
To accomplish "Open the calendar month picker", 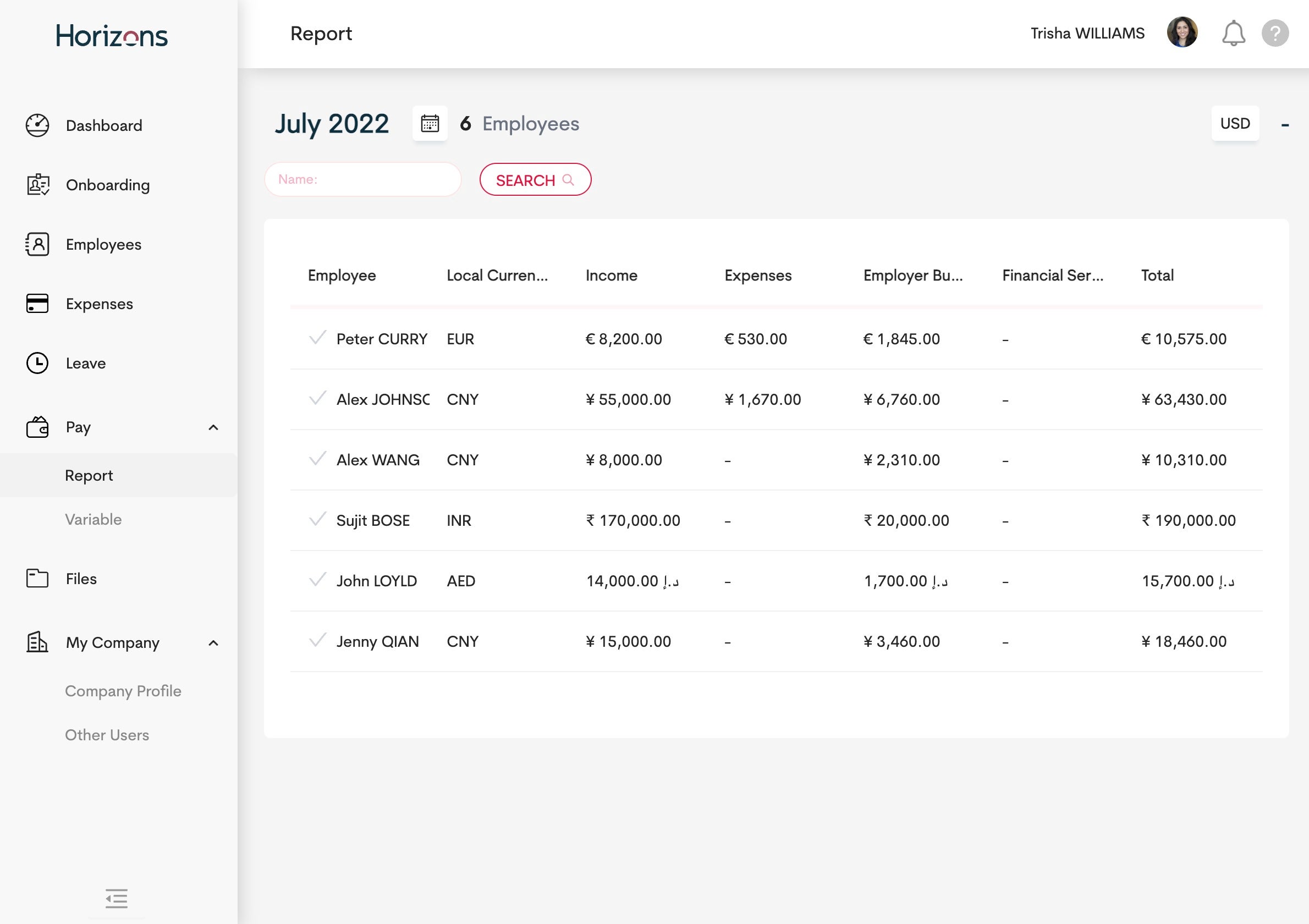I will (x=430, y=123).
